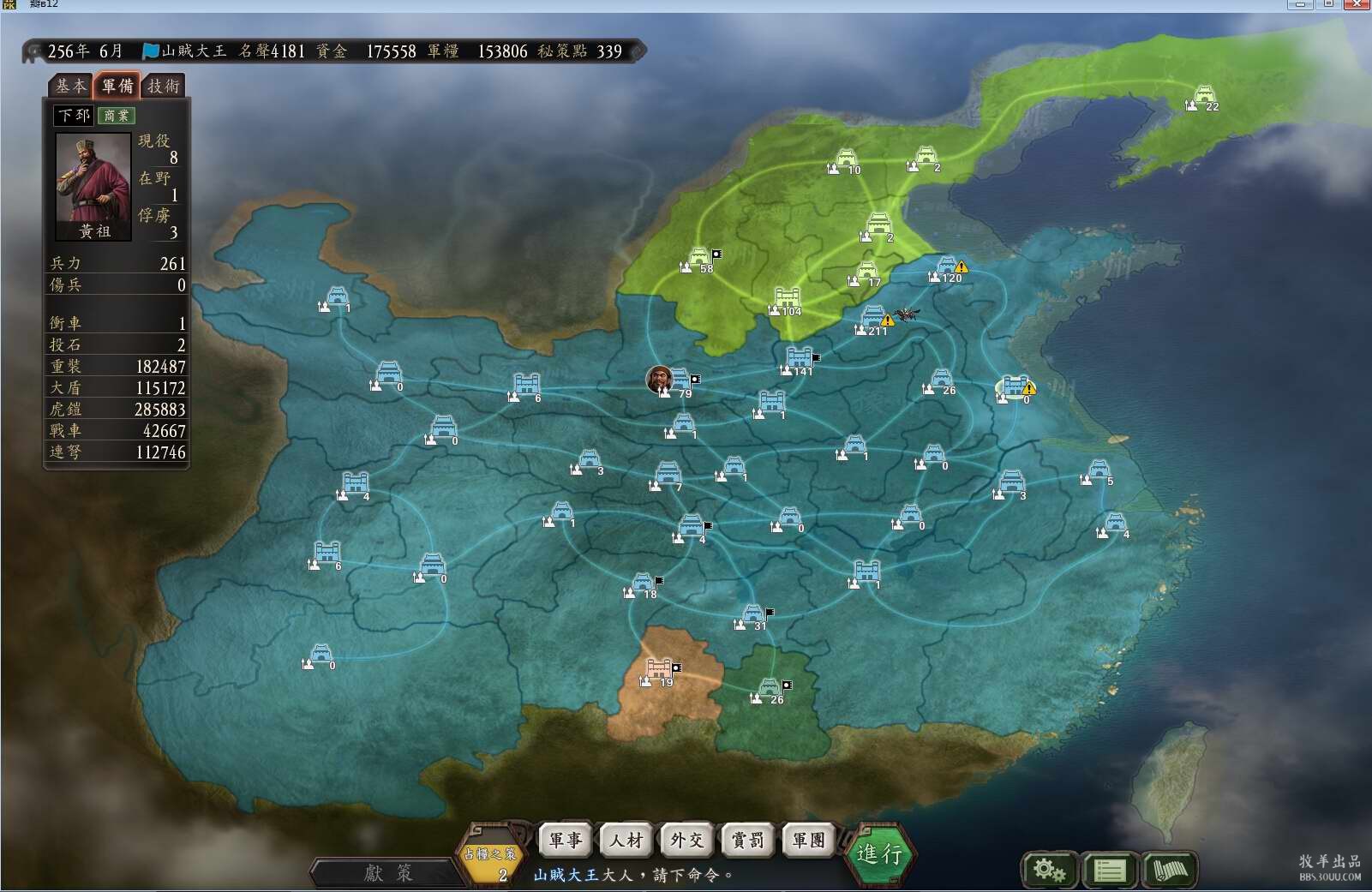Viewport: 1372px width, 892px height.
Task: Click the list log icon at bottom right
Action: tap(1110, 871)
